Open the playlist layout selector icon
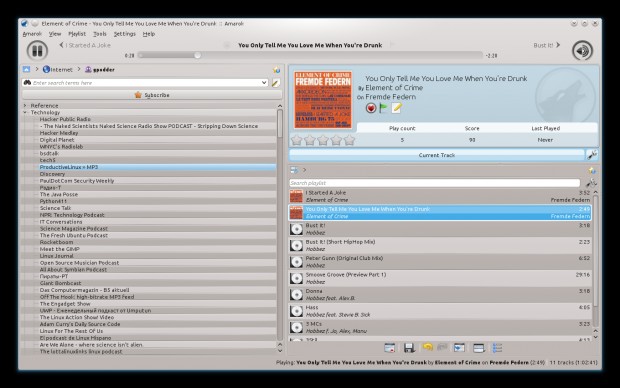This screenshot has width=620, height=388. point(478,348)
